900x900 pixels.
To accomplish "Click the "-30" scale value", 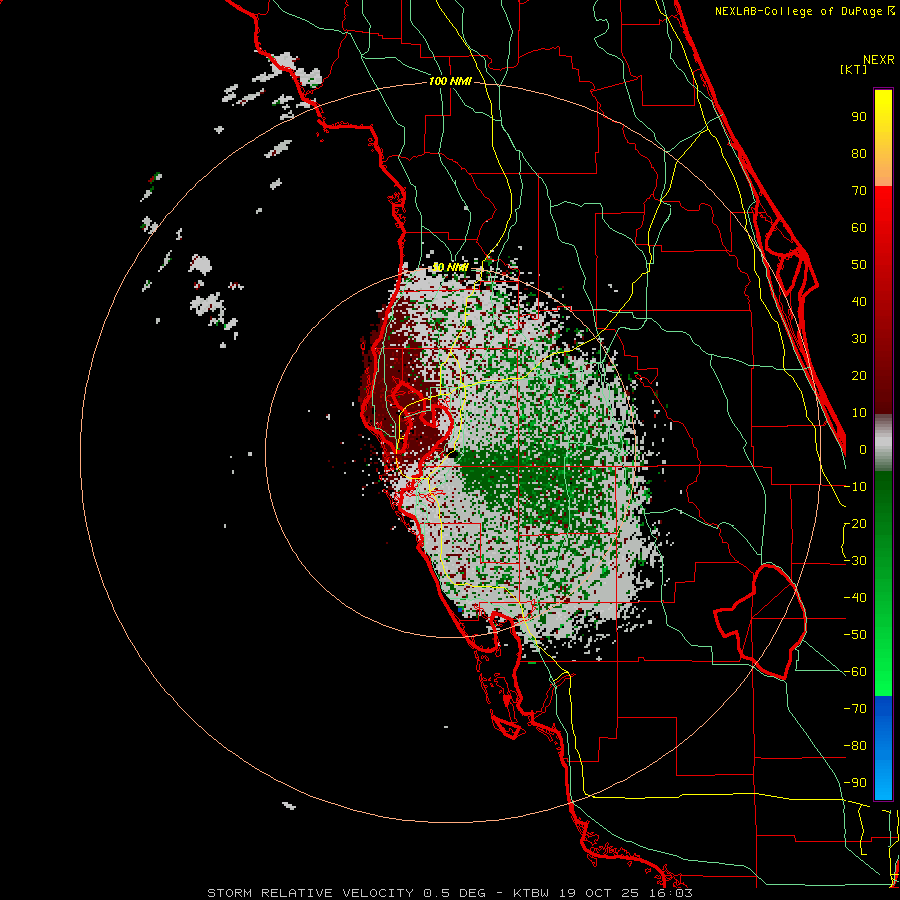I will coord(855,561).
